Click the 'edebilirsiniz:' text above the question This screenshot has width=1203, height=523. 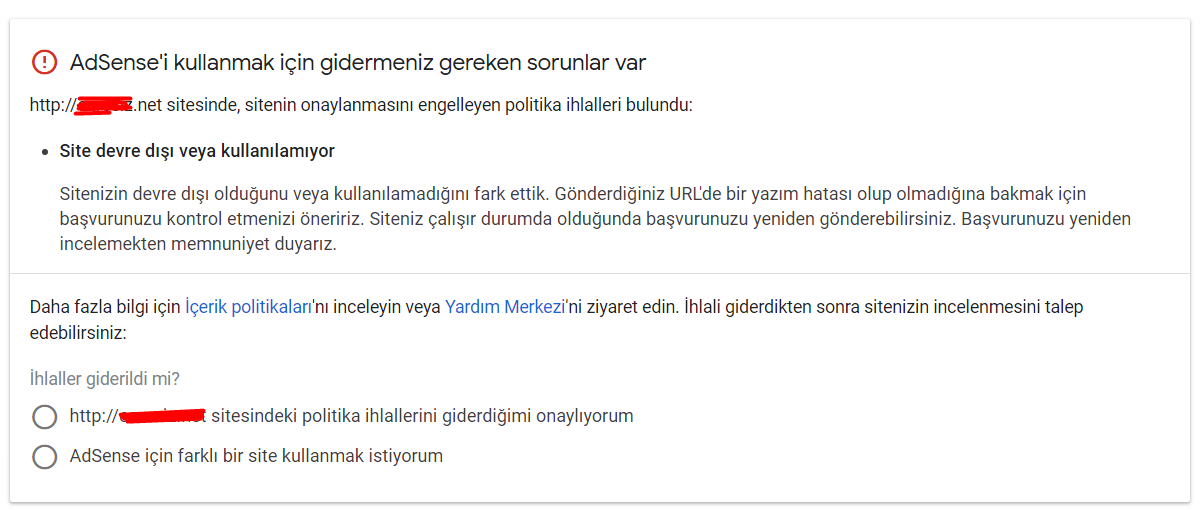[78, 333]
